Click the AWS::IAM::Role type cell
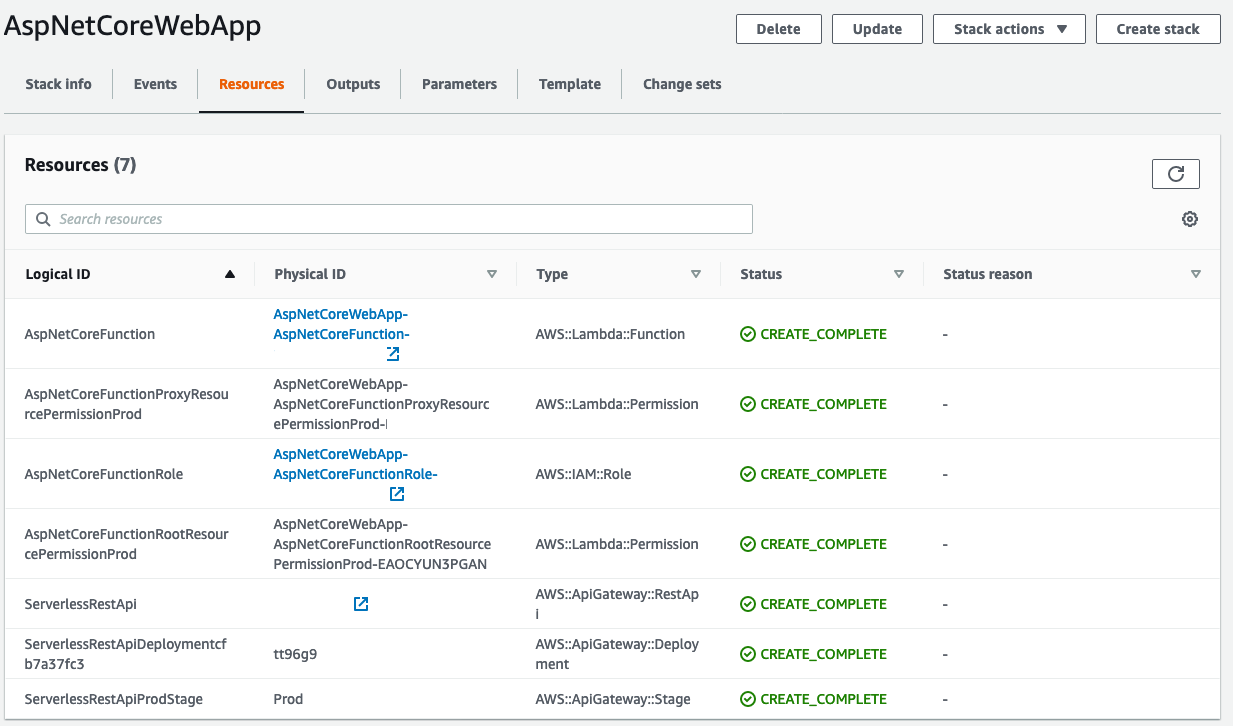The height and width of the screenshot is (726, 1233). tap(584, 474)
